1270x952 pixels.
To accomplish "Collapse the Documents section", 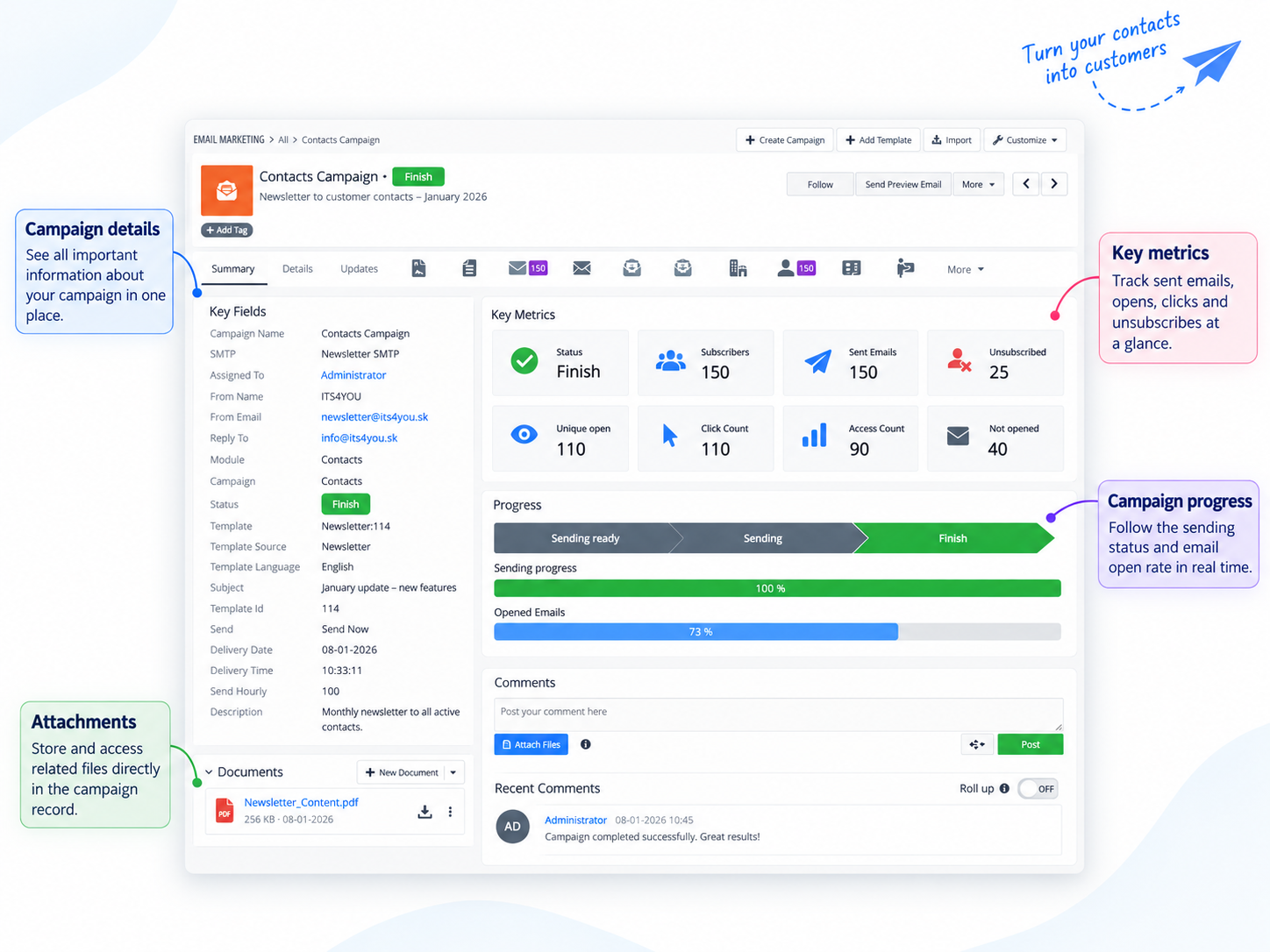I will click(x=209, y=772).
